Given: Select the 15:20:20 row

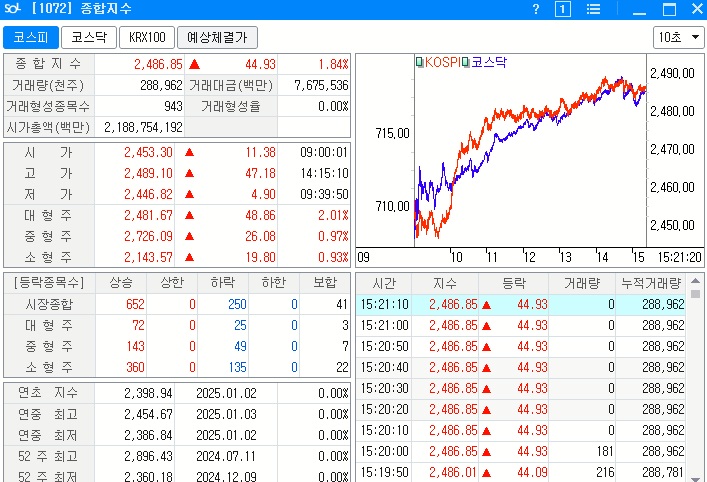Looking at the screenshot, I should tap(521, 409).
